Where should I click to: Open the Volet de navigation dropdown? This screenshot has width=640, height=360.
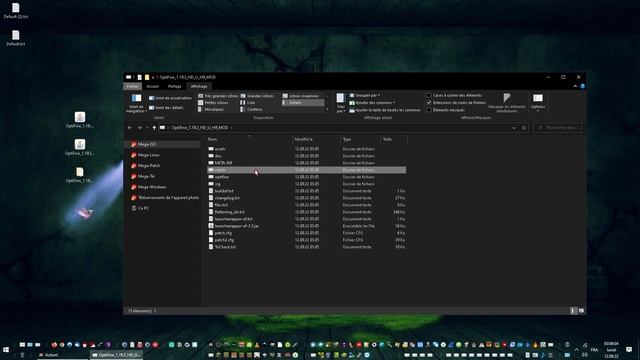tap(136, 103)
